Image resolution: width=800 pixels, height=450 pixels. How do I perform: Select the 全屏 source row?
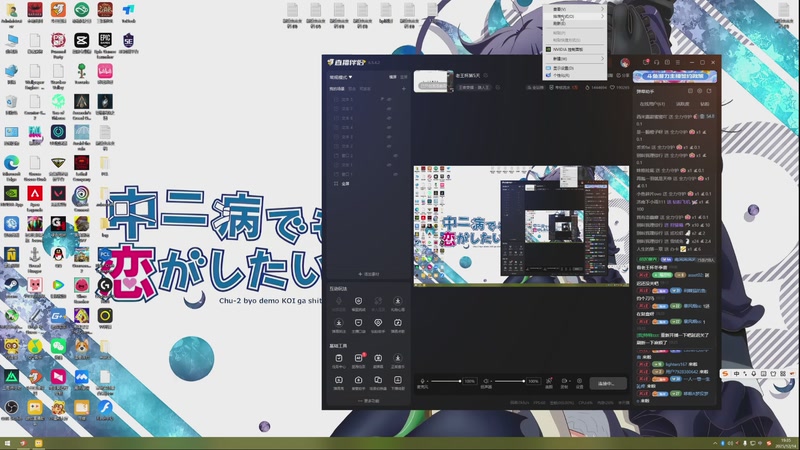coord(365,184)
